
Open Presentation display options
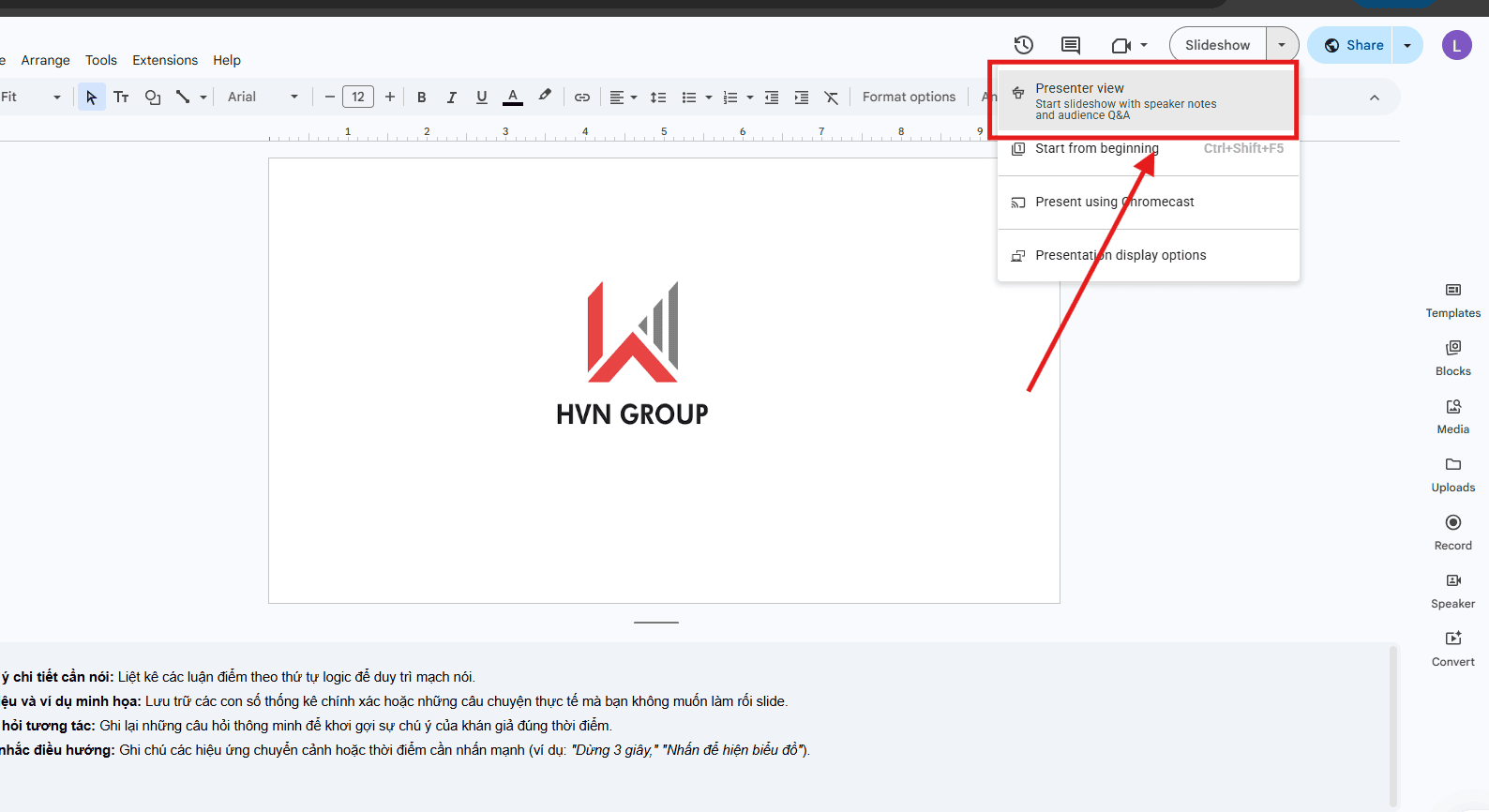(x=1148, y=255)
